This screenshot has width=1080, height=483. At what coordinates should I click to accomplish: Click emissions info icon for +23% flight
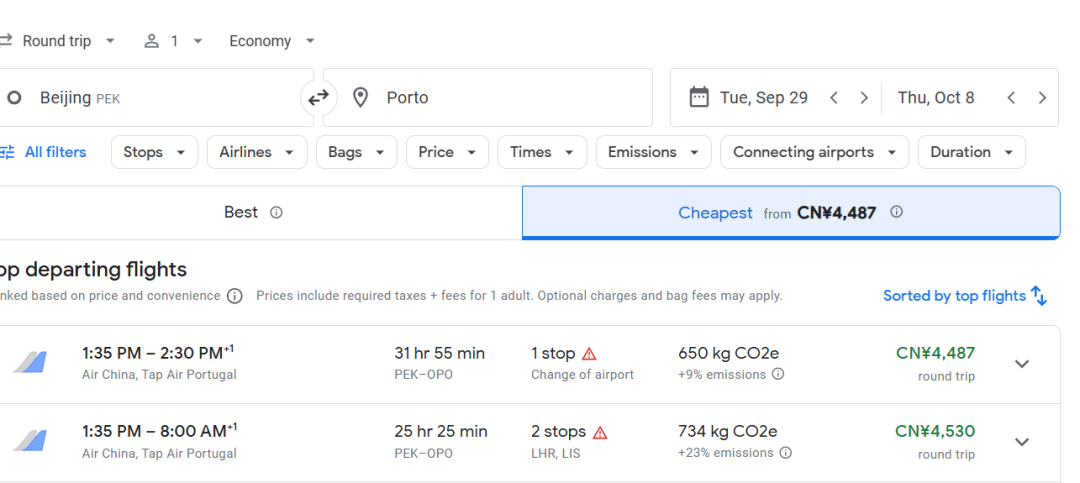click(786, 453)
